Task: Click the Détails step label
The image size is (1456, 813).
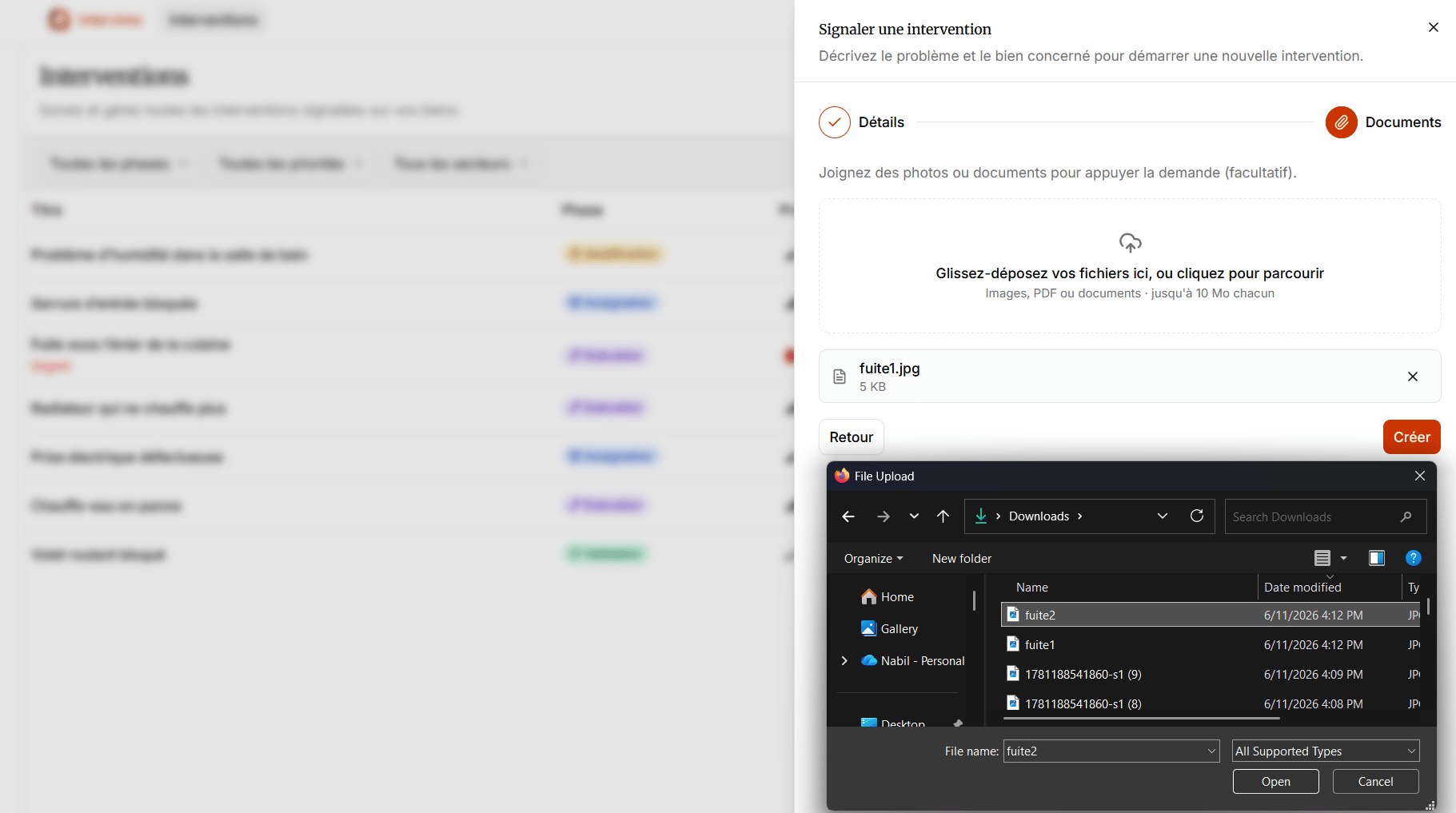Action: pos(881,122)
